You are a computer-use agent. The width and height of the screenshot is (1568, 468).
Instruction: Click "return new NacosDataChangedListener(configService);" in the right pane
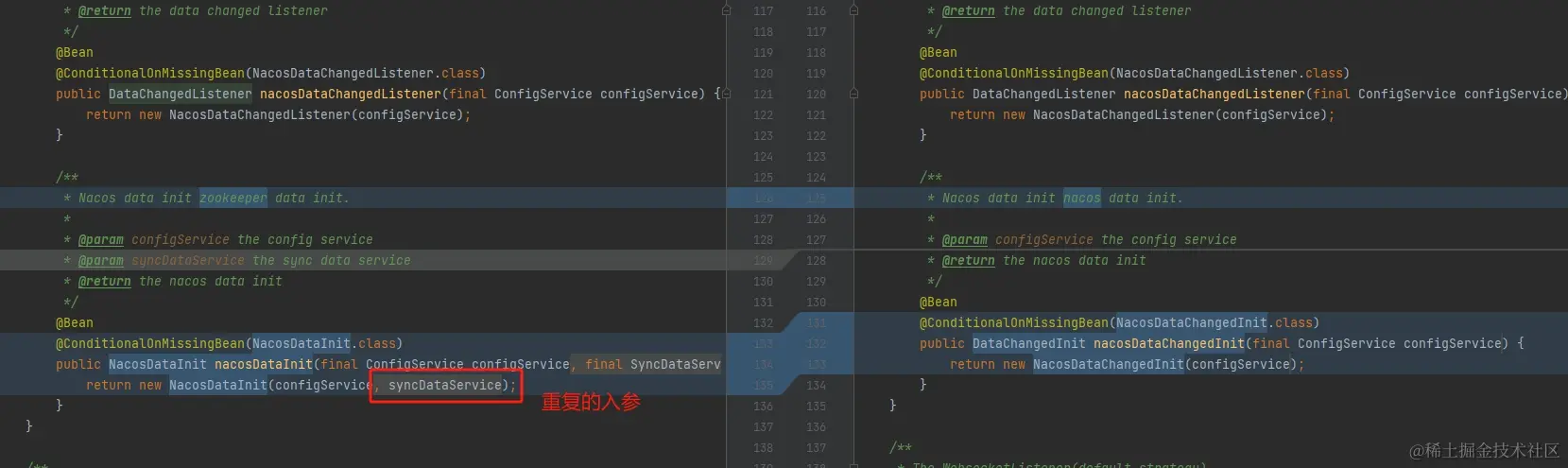click(x=1142, y=114)
